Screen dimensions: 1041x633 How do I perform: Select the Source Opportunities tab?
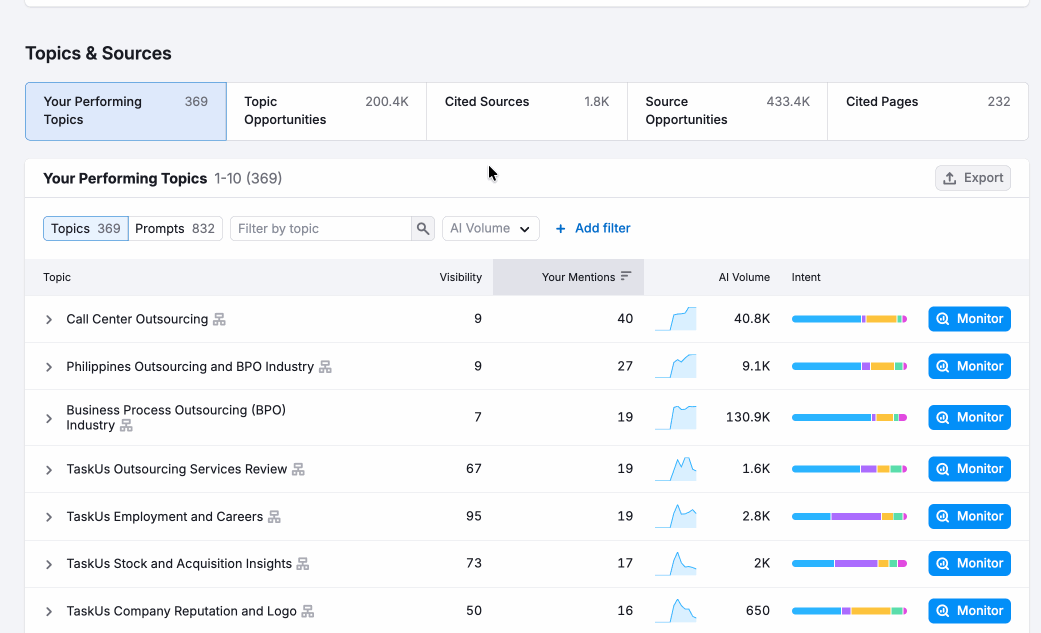coord(728,111)
